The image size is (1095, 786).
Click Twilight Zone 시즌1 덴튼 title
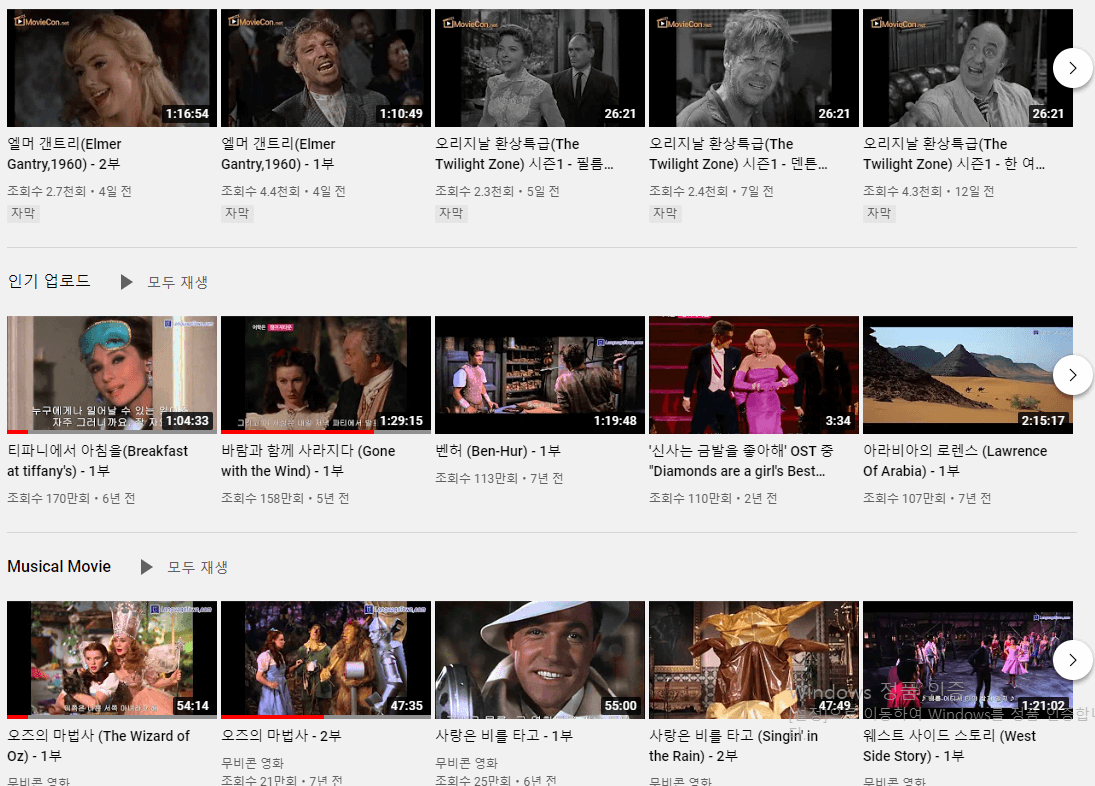[739, 154]
